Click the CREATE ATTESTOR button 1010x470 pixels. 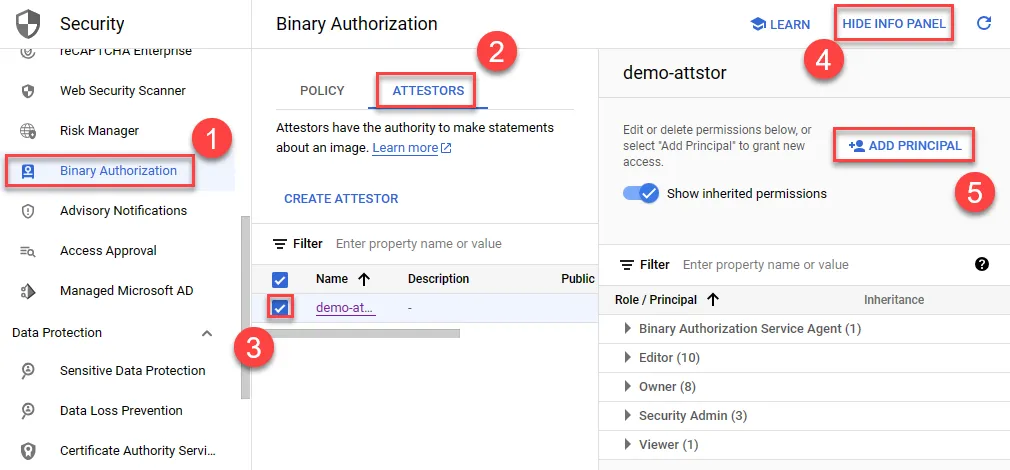tap(341, 199)
